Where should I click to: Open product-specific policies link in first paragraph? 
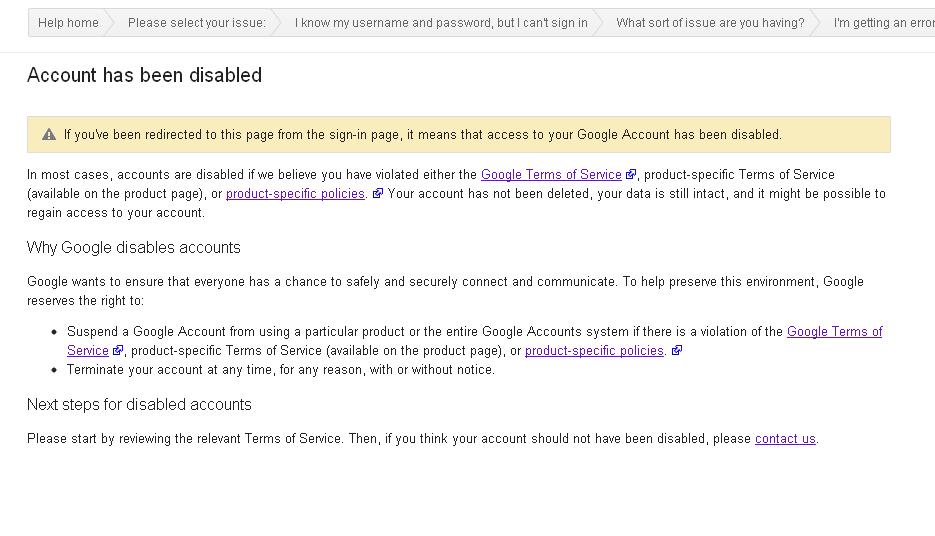coord(295,194)
